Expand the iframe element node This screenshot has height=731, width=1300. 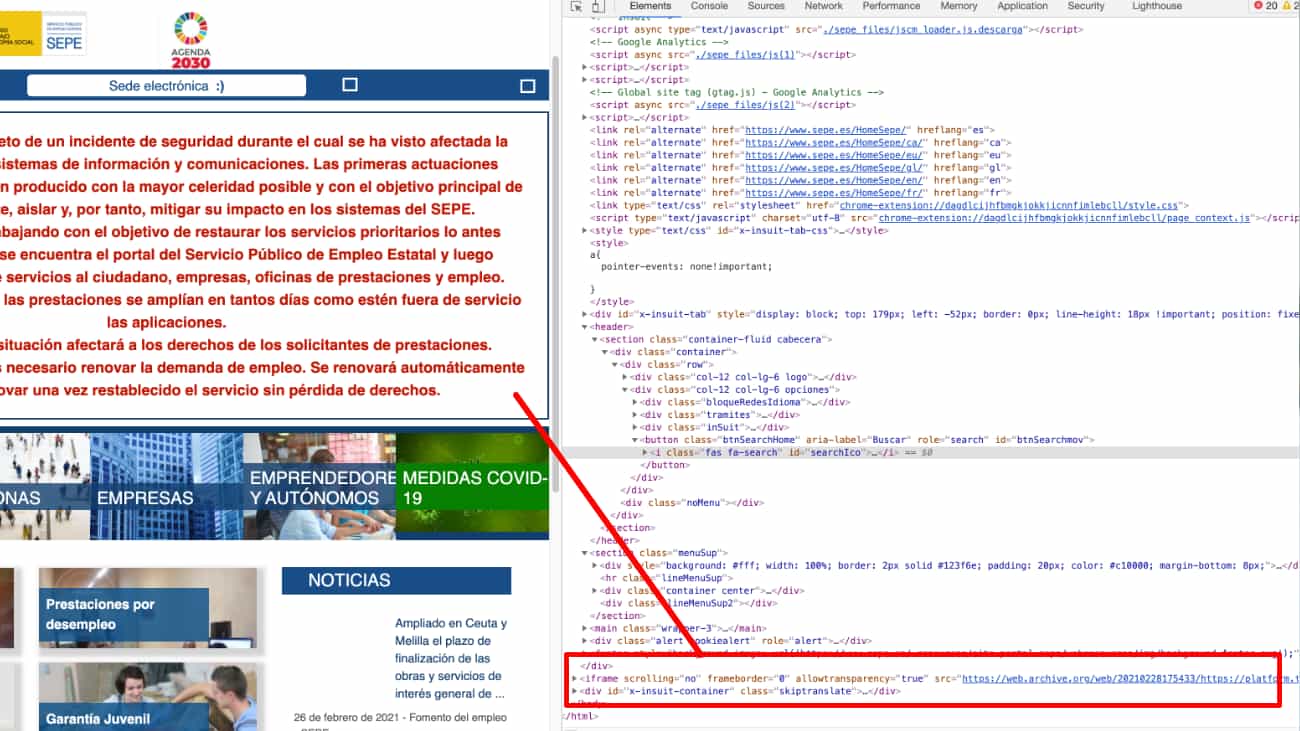(574, 678)
